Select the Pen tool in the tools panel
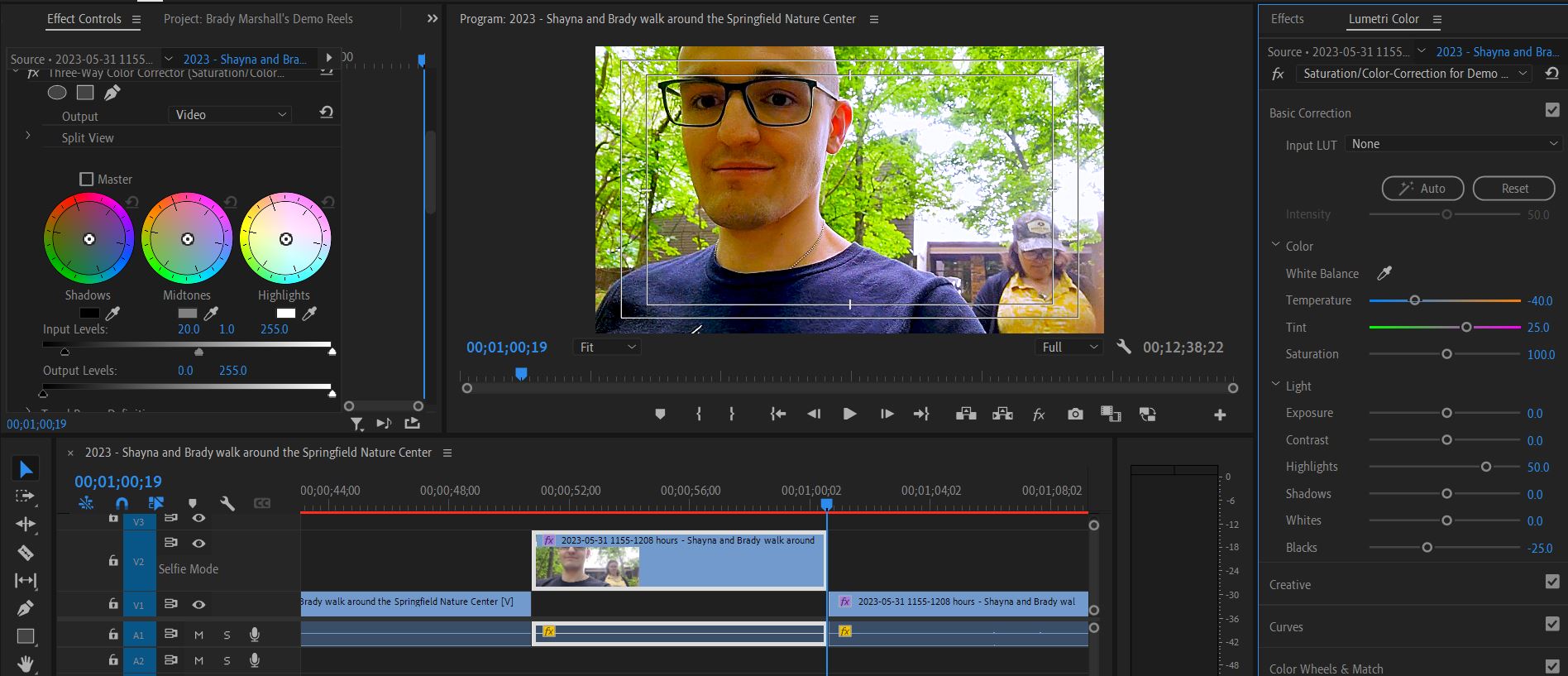Image resolution: width=1568 pixels, height=676 pixels. [26, 608]
